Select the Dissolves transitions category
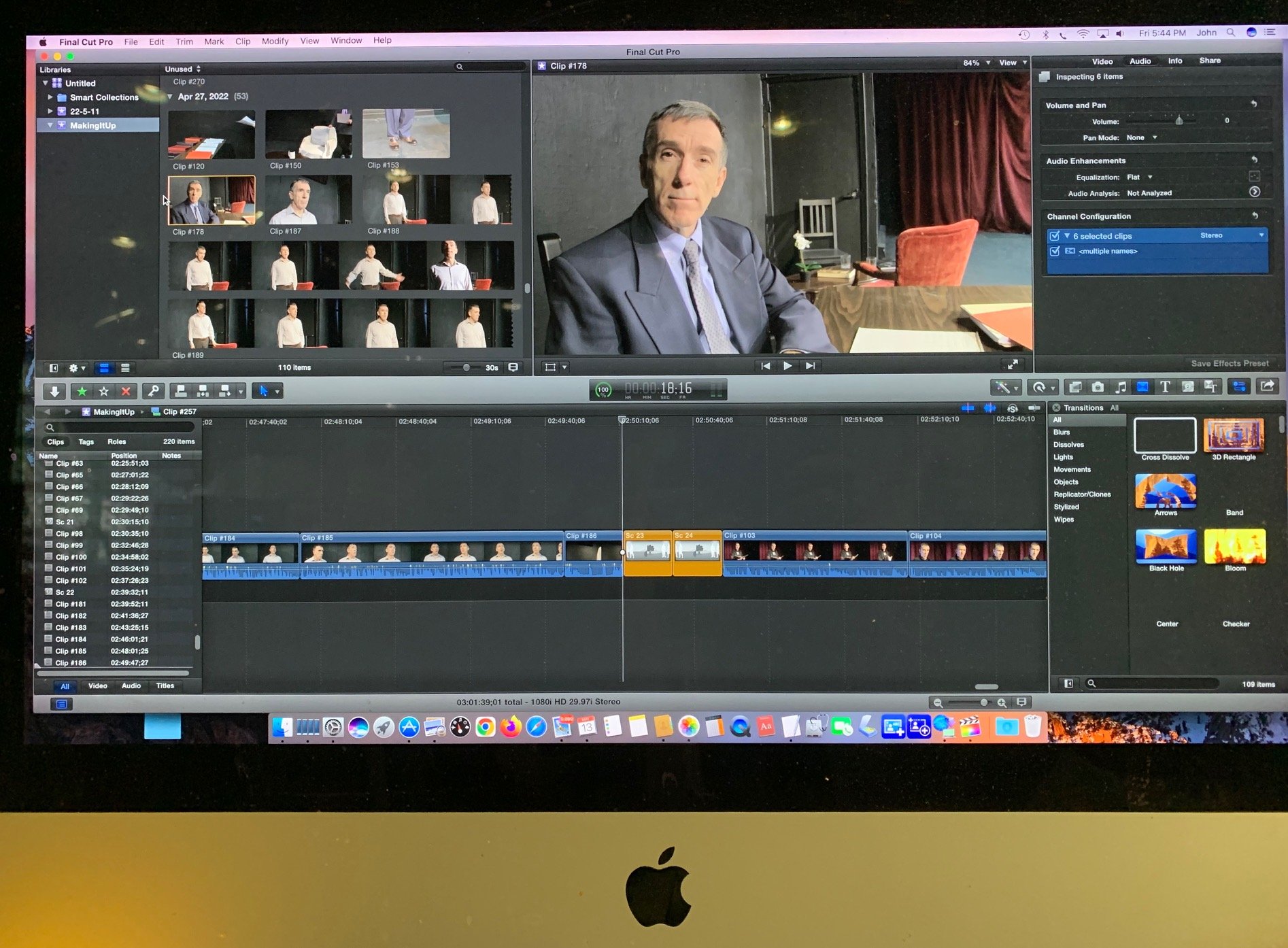1288x948 pixels. (x=1068, y=444)
